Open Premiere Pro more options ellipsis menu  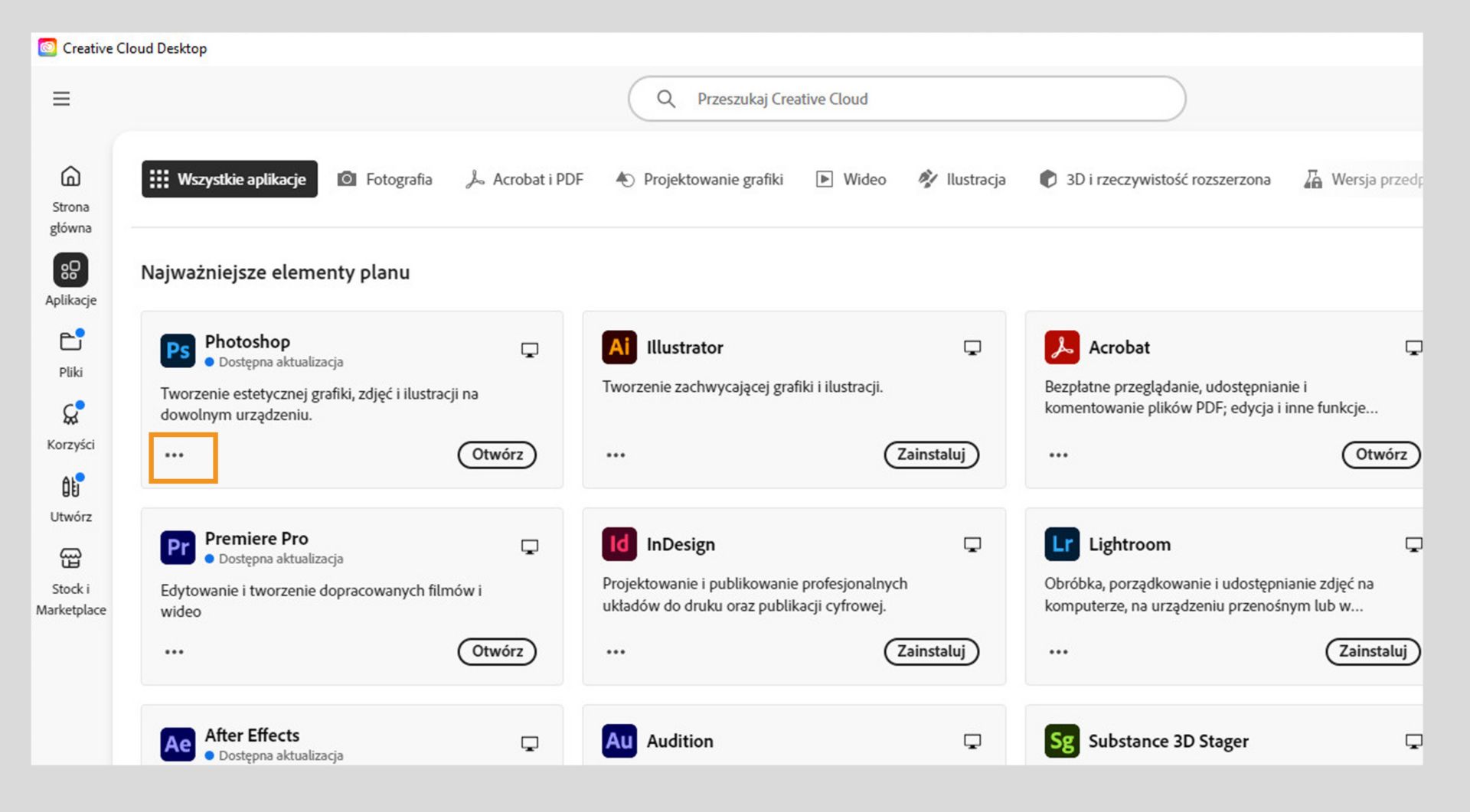point(175,652)
